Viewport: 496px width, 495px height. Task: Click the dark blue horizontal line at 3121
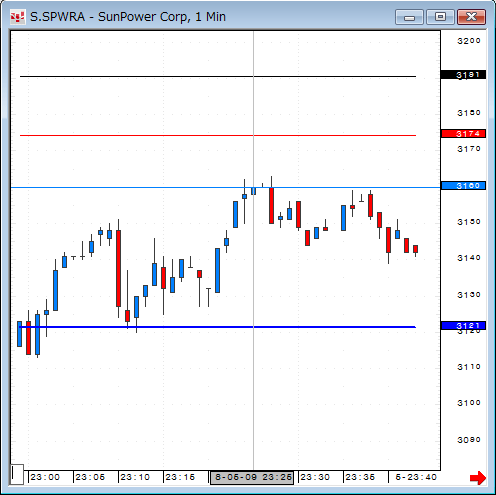(218, 327)
